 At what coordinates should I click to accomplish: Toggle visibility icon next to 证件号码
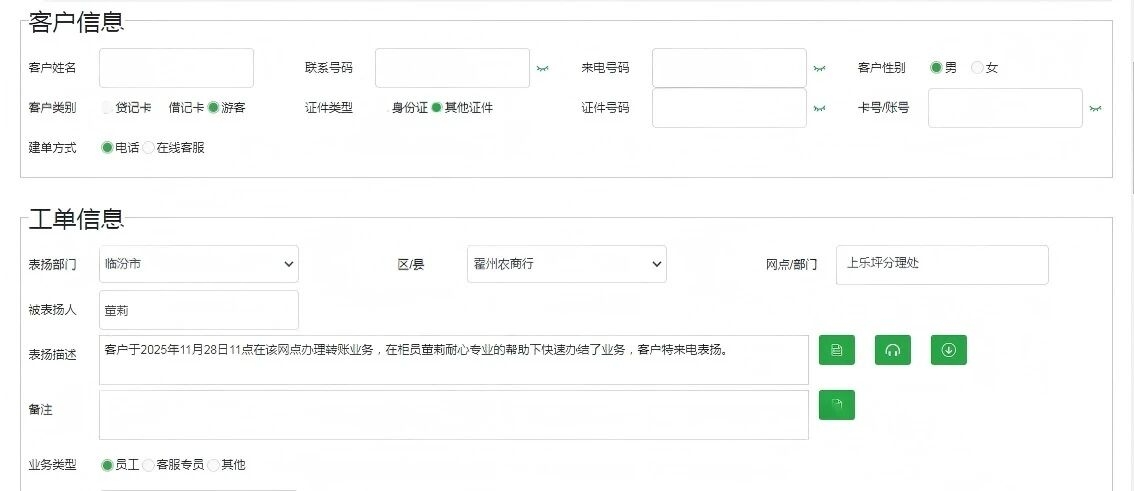(x=819, y=108)
